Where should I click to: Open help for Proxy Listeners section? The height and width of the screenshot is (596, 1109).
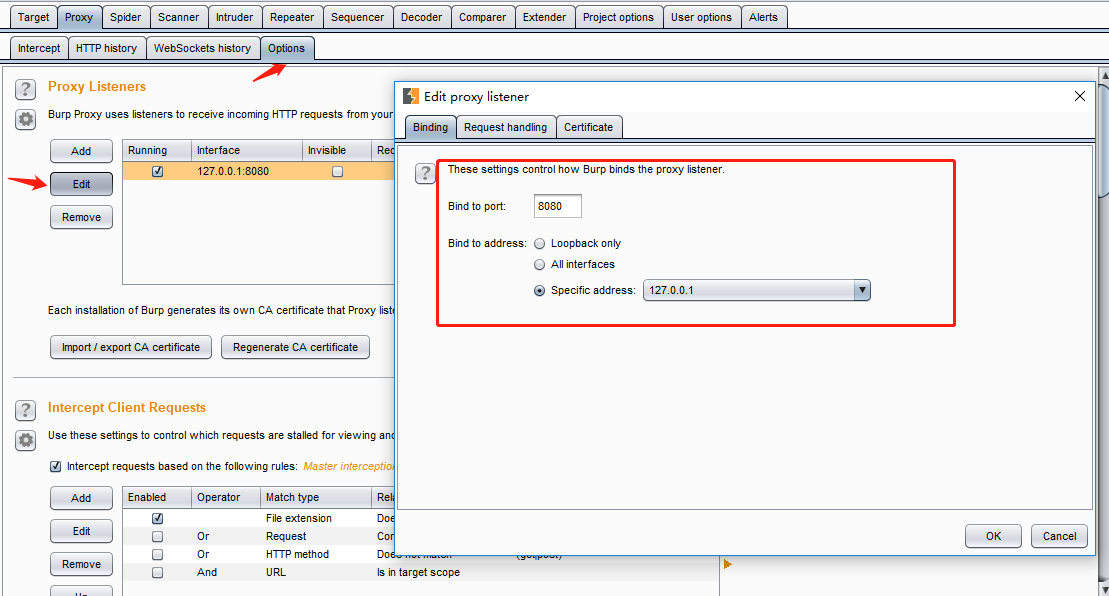[25, 89]
